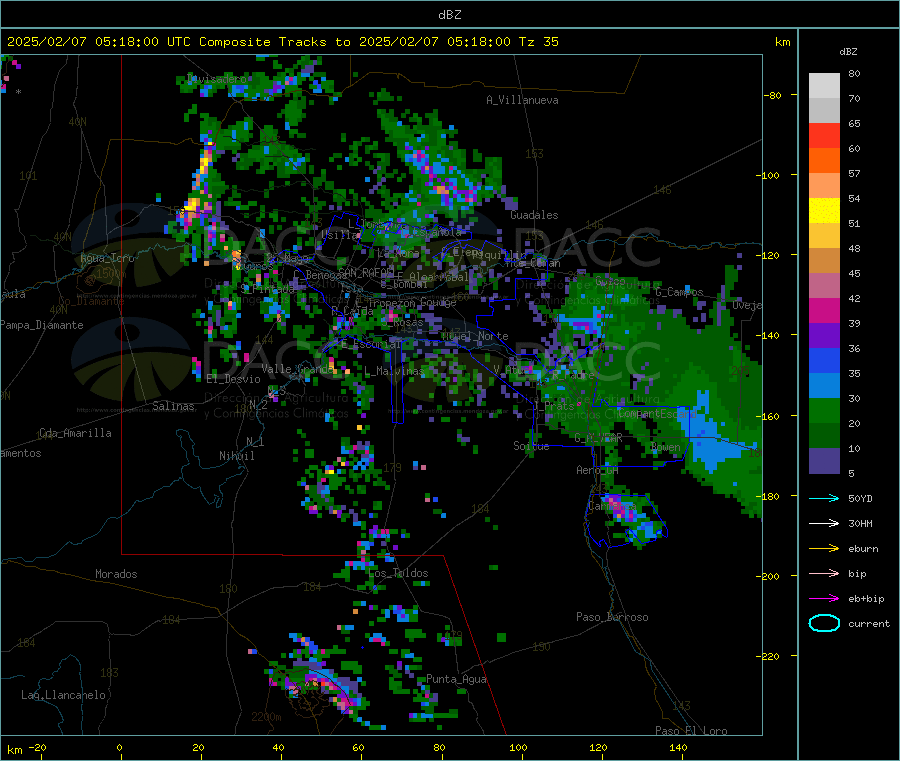Pick the dark green 10–20 dBZ swatch

[824, 436]
